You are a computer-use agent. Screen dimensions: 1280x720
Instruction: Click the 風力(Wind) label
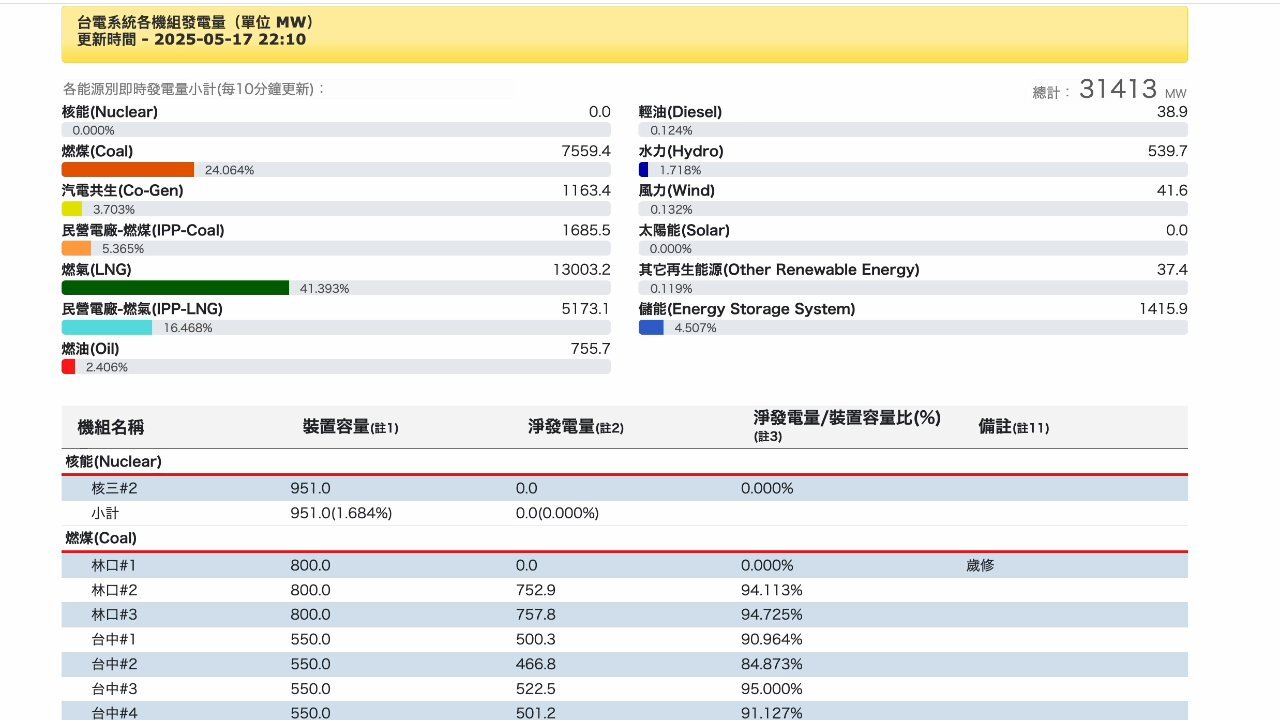point(676,190)
